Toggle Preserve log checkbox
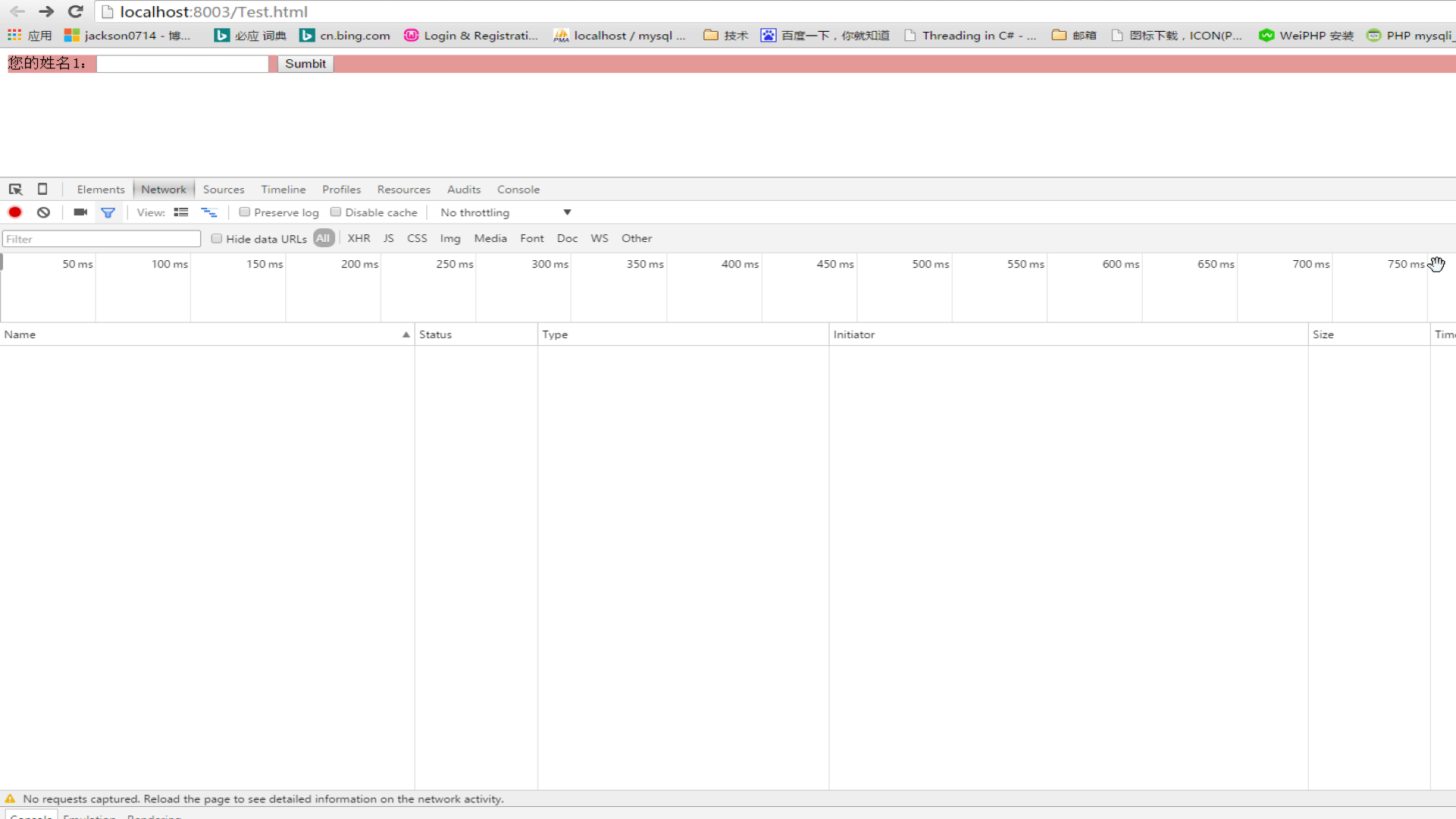This screenshot has width=1456, height=819. (x=244, y=211)
